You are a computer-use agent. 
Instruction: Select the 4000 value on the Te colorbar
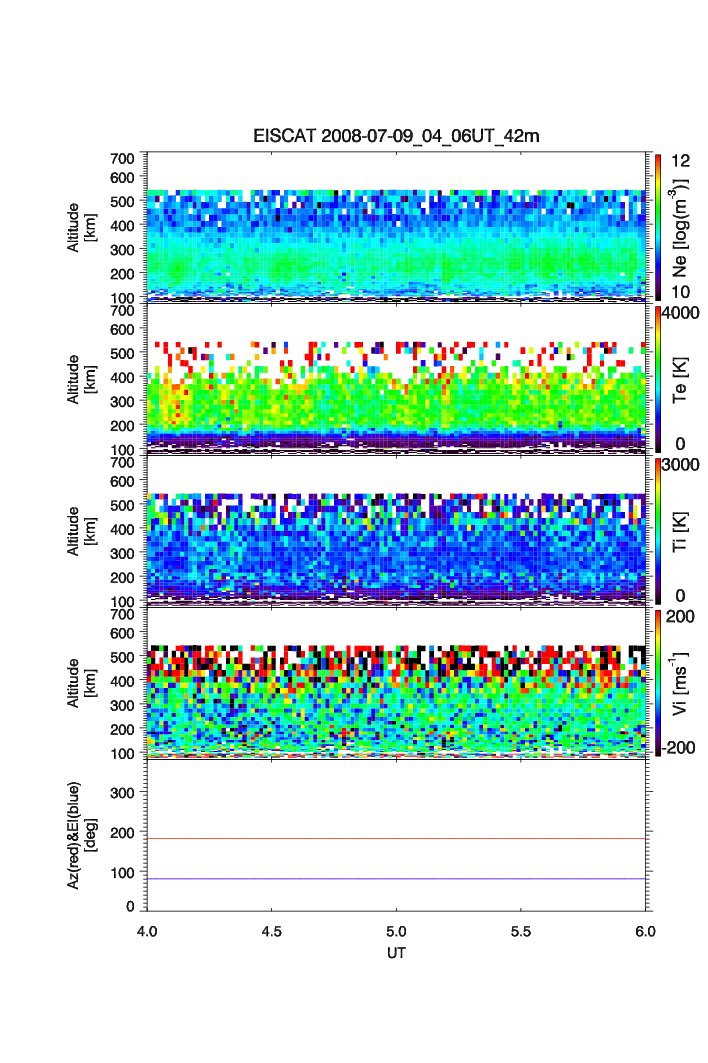pos(681,312)
